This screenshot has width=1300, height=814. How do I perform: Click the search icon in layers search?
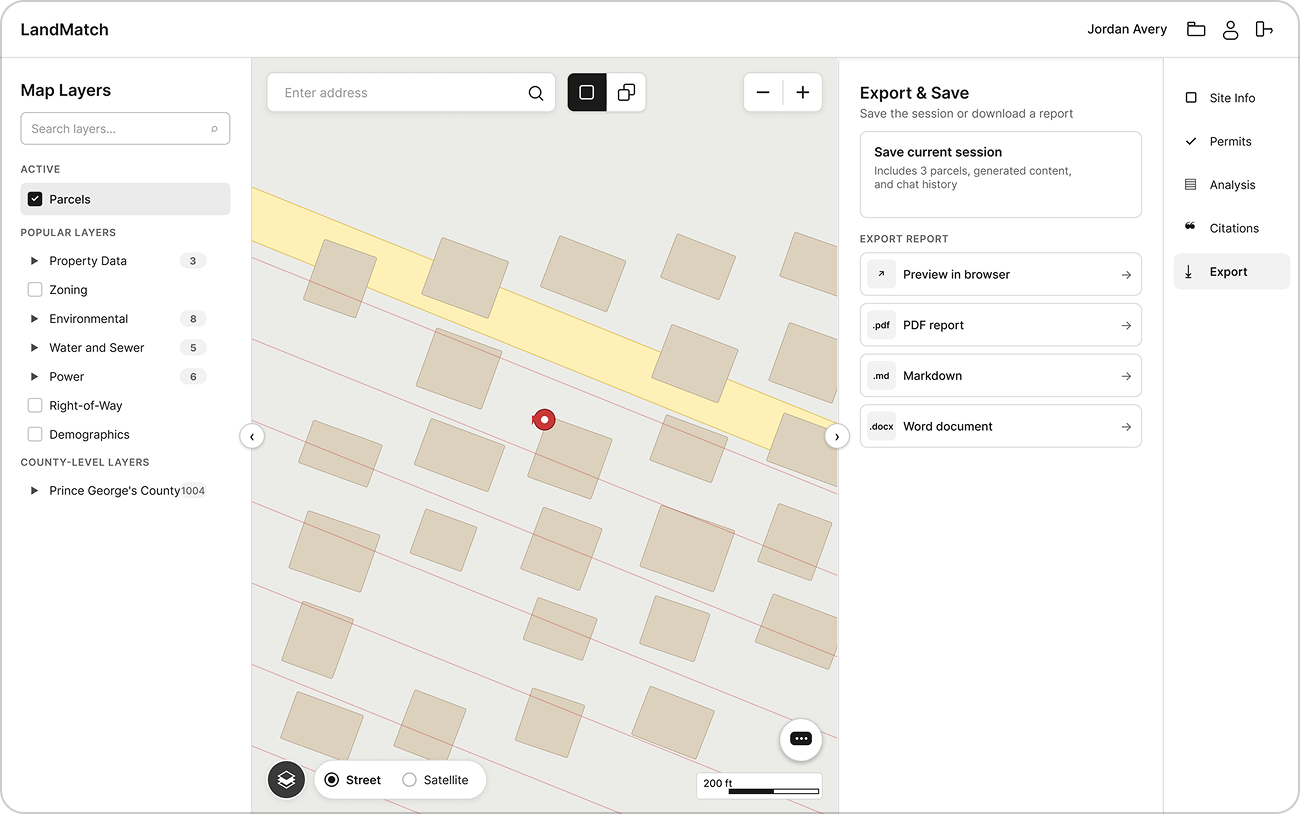214,129
